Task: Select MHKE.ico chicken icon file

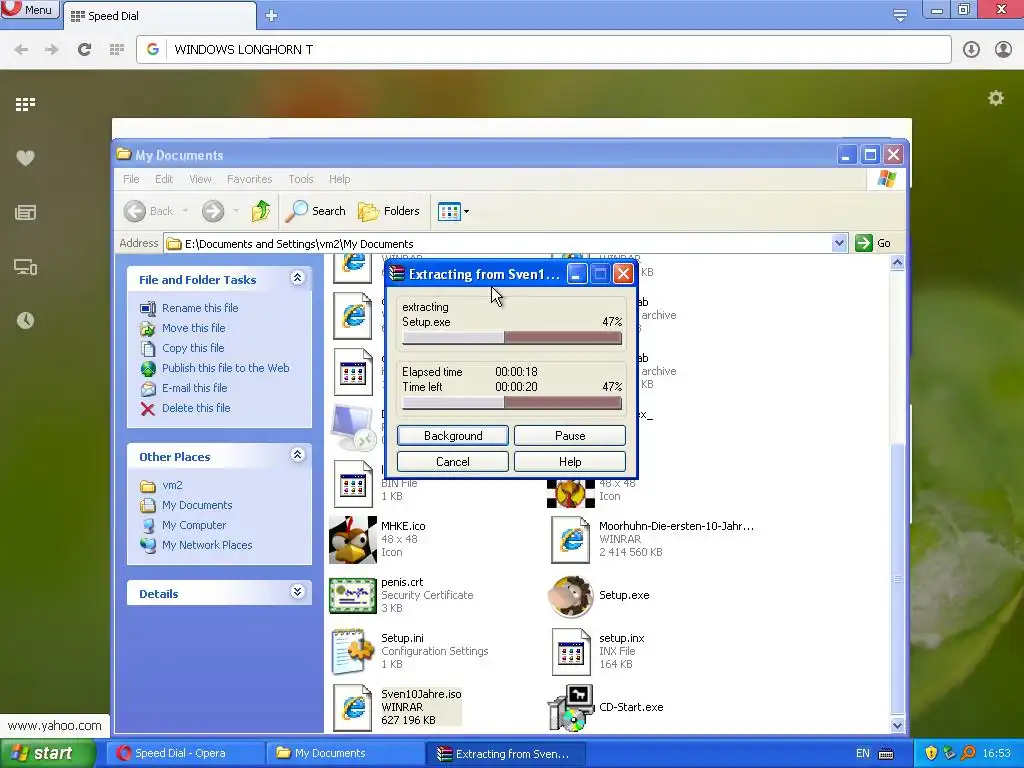Action: click(353, 539)
